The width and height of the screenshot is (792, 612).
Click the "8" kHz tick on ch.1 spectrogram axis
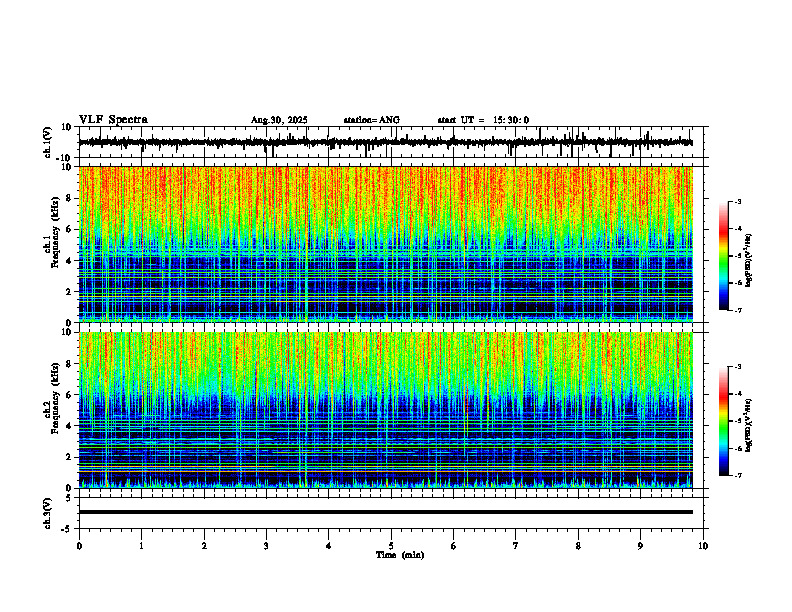pyautogui.click(x=69, y=198)
